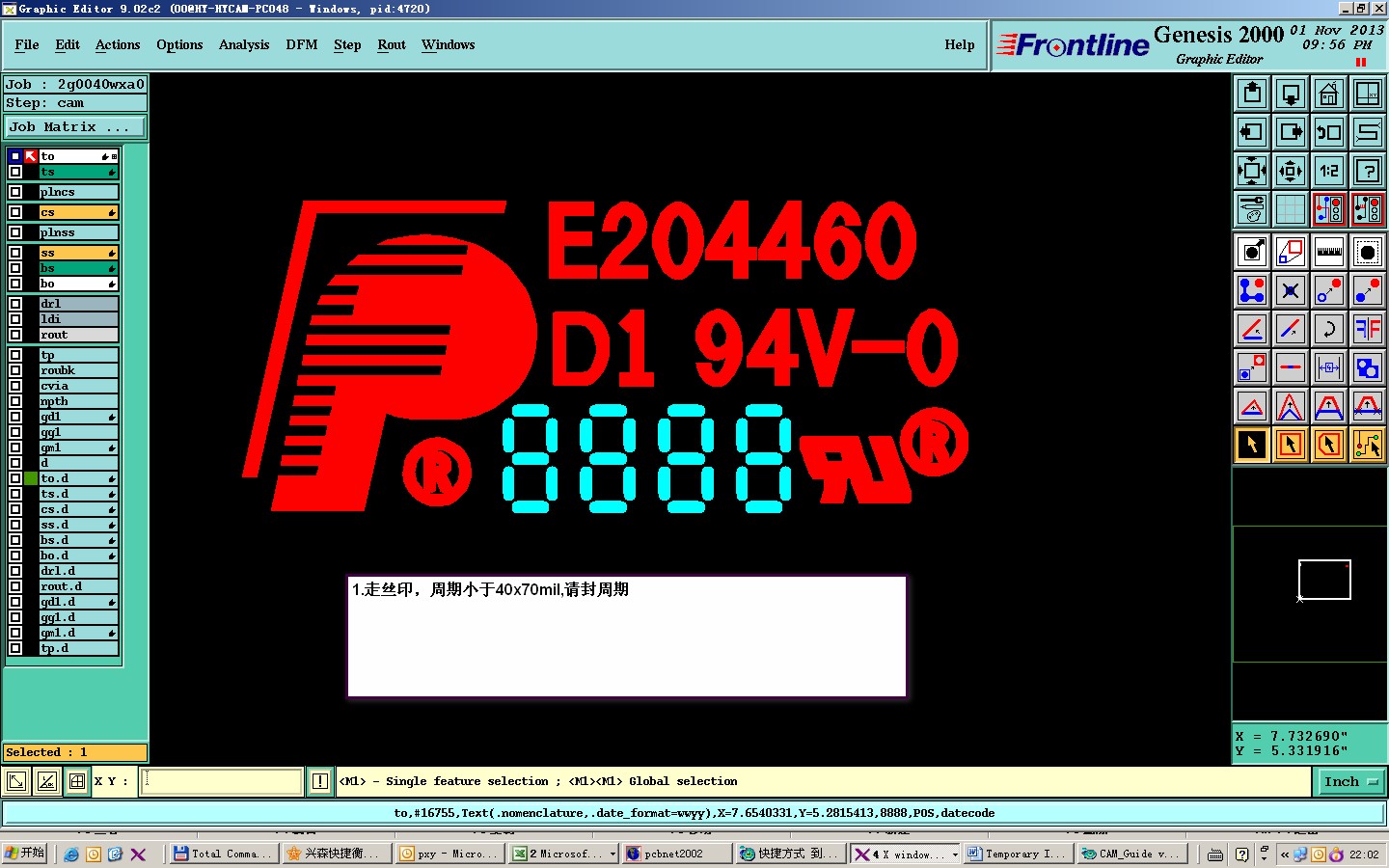The height and width of the screenshot is (868, 1389).
Task: Select the black arrow single select tool
Action: pos(1252,445)
